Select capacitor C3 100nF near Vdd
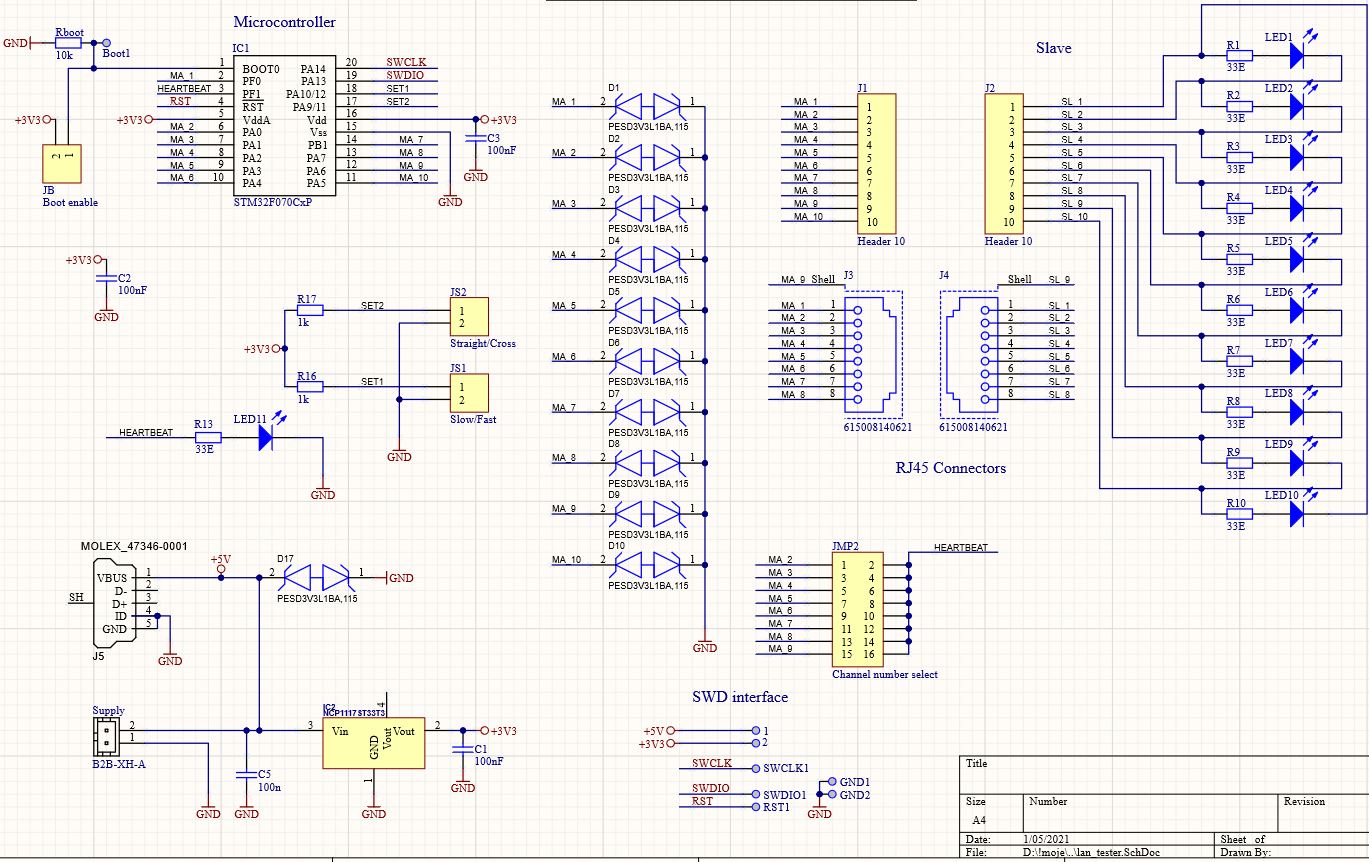Screen dimensions: 1369x862 point(475,139)
